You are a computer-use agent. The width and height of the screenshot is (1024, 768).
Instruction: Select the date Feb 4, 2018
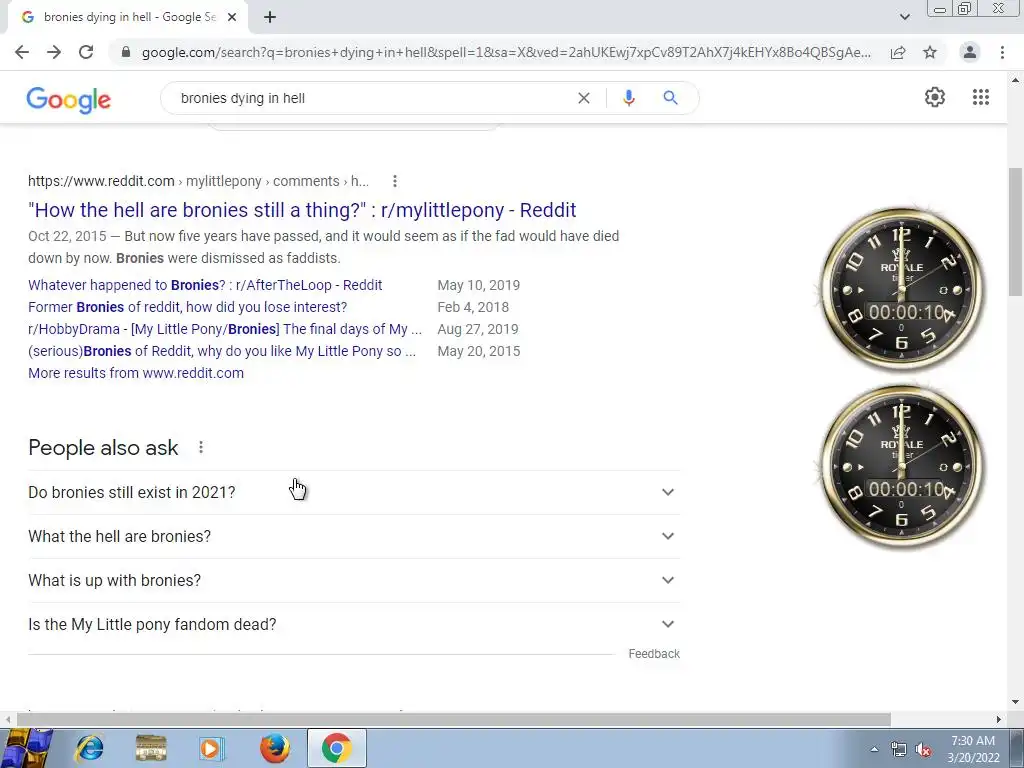[x=473, y=307]
